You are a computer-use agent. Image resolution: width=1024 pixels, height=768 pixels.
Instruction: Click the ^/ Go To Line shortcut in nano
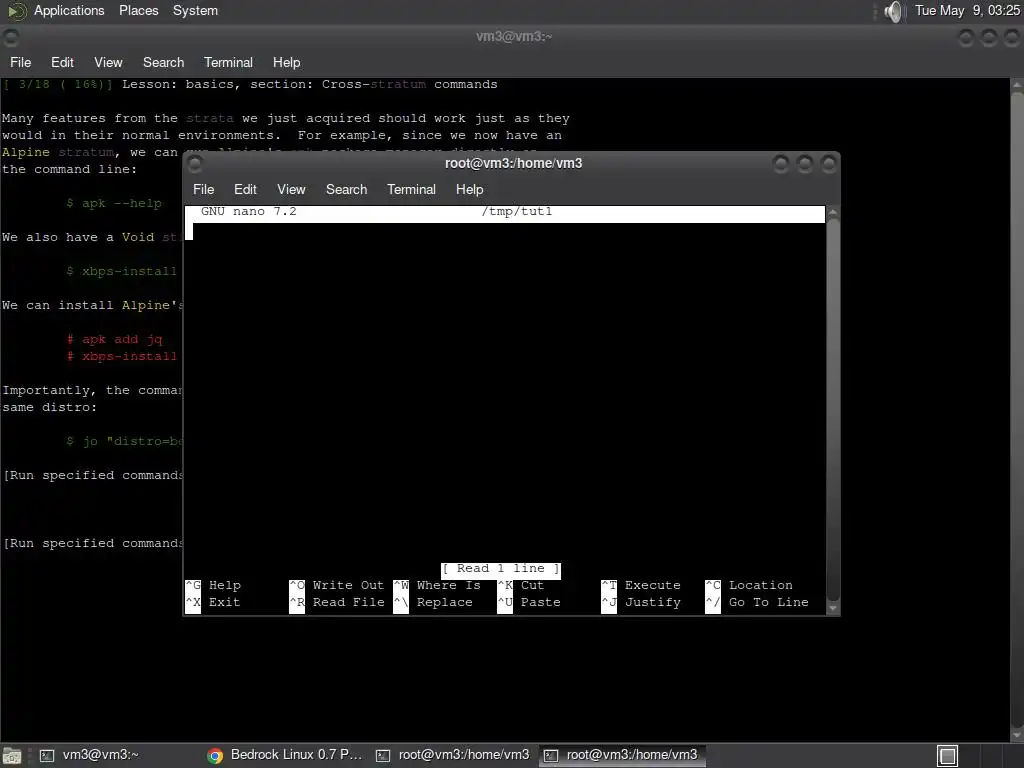757,602
